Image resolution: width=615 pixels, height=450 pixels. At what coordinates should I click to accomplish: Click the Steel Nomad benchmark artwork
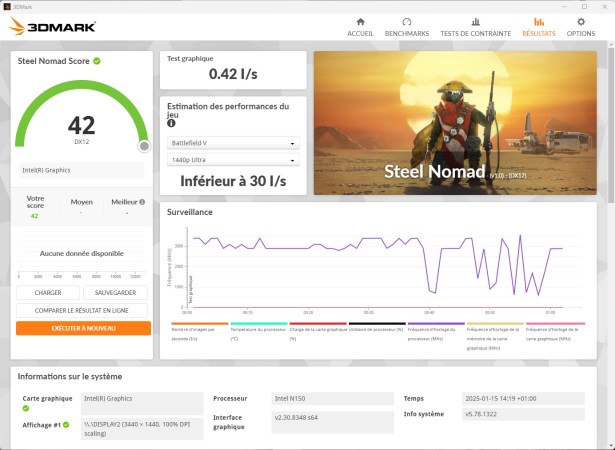coord(455,123)
